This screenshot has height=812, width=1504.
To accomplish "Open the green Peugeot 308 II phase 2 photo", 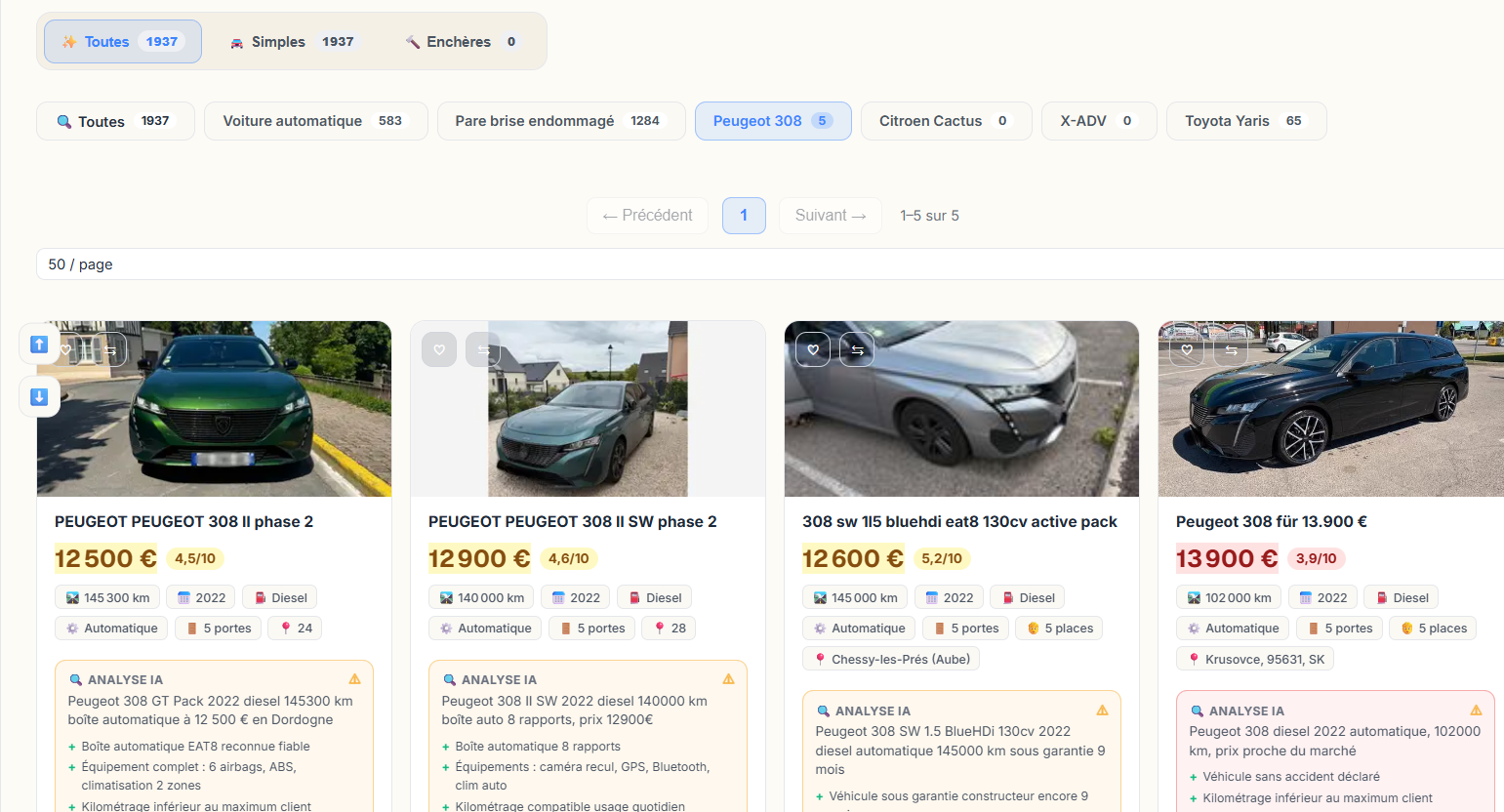I will click(x=214, y=409).
